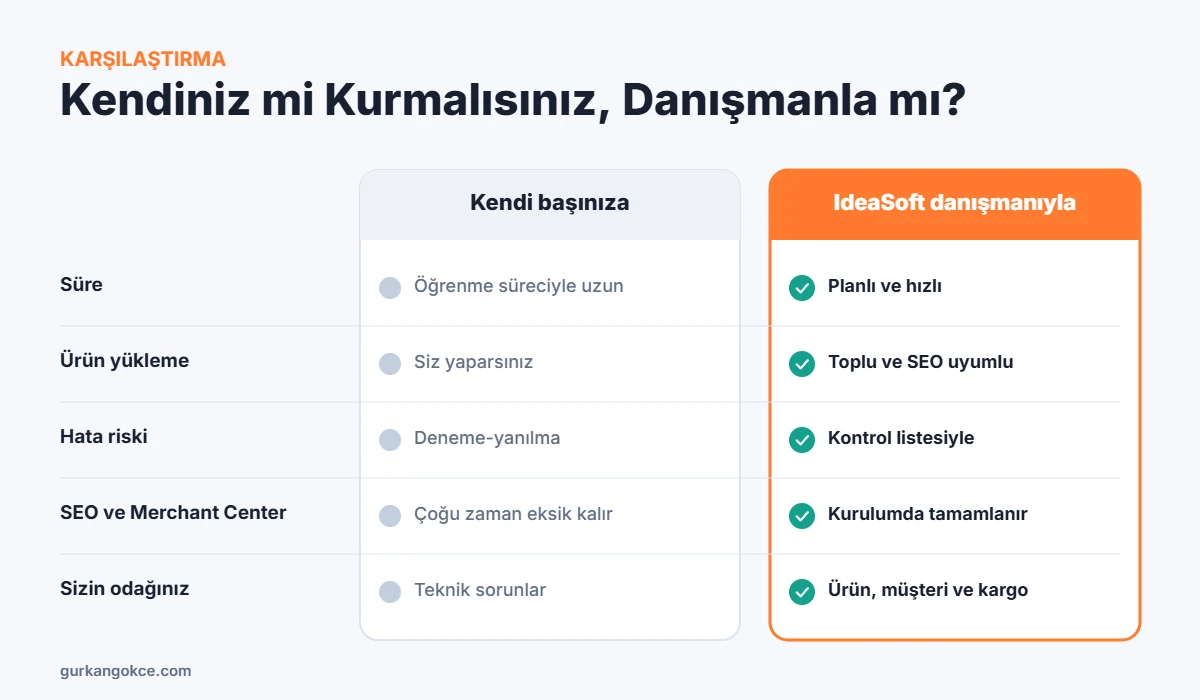Click the text Çoğu zaman eksik kalır
1200x700 pixels.
[513, 515]
